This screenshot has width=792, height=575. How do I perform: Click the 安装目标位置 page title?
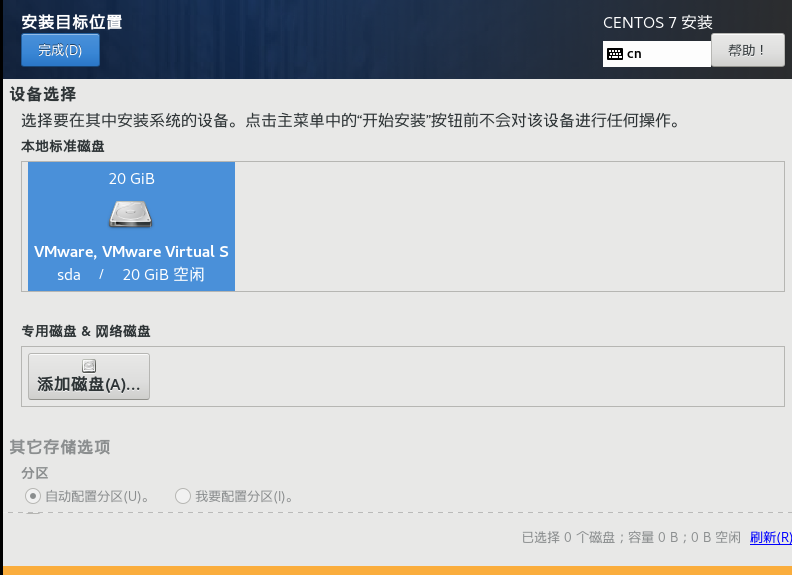coord(72,22)
